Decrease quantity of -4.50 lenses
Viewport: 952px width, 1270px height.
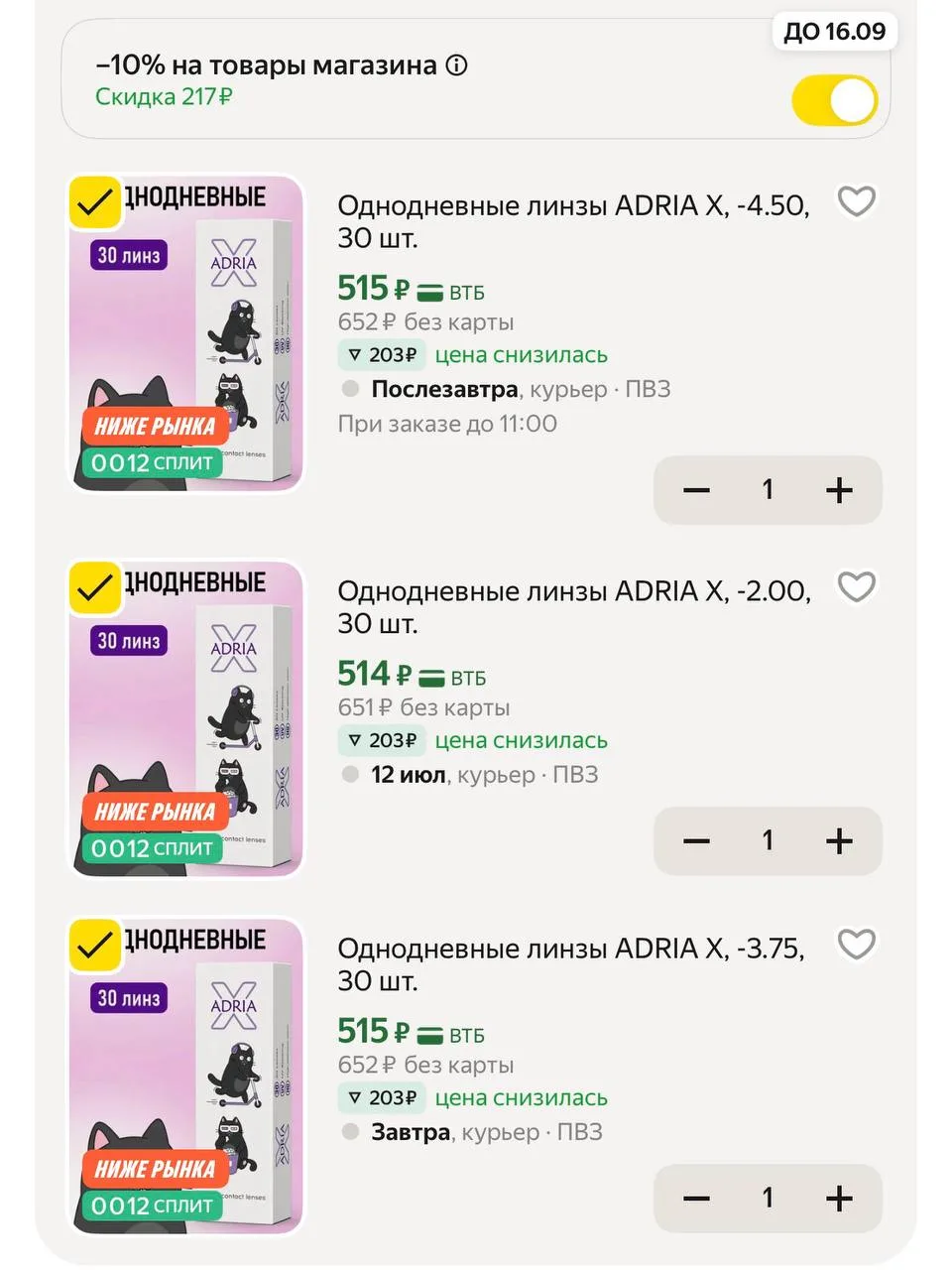pos(696,489)
